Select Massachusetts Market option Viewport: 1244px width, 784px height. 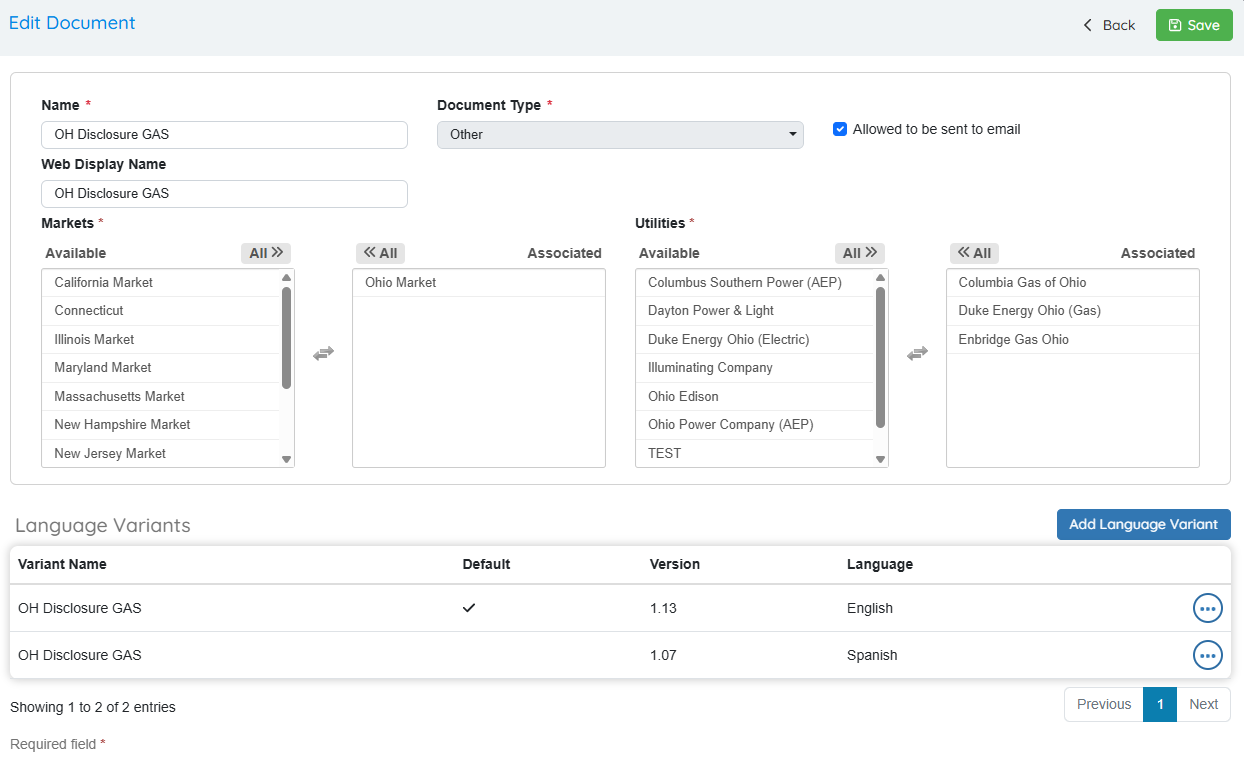160,397
